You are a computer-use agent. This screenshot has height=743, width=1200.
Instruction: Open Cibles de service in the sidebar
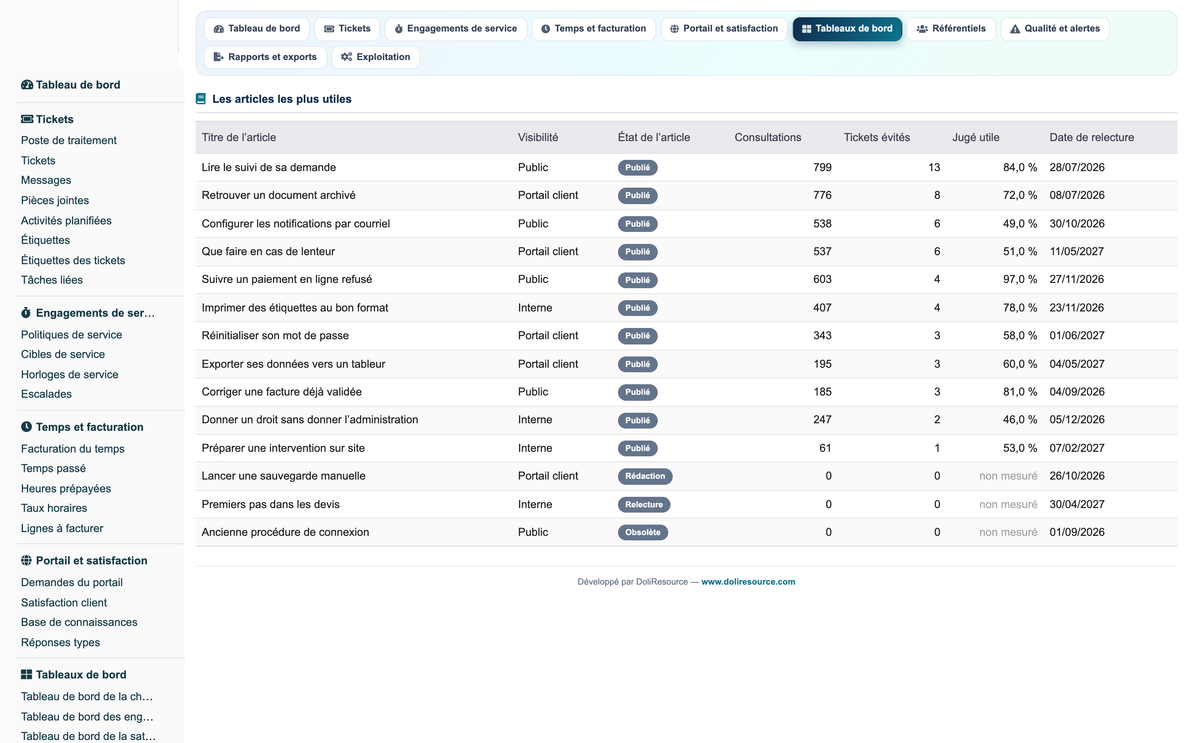point(63,355)
